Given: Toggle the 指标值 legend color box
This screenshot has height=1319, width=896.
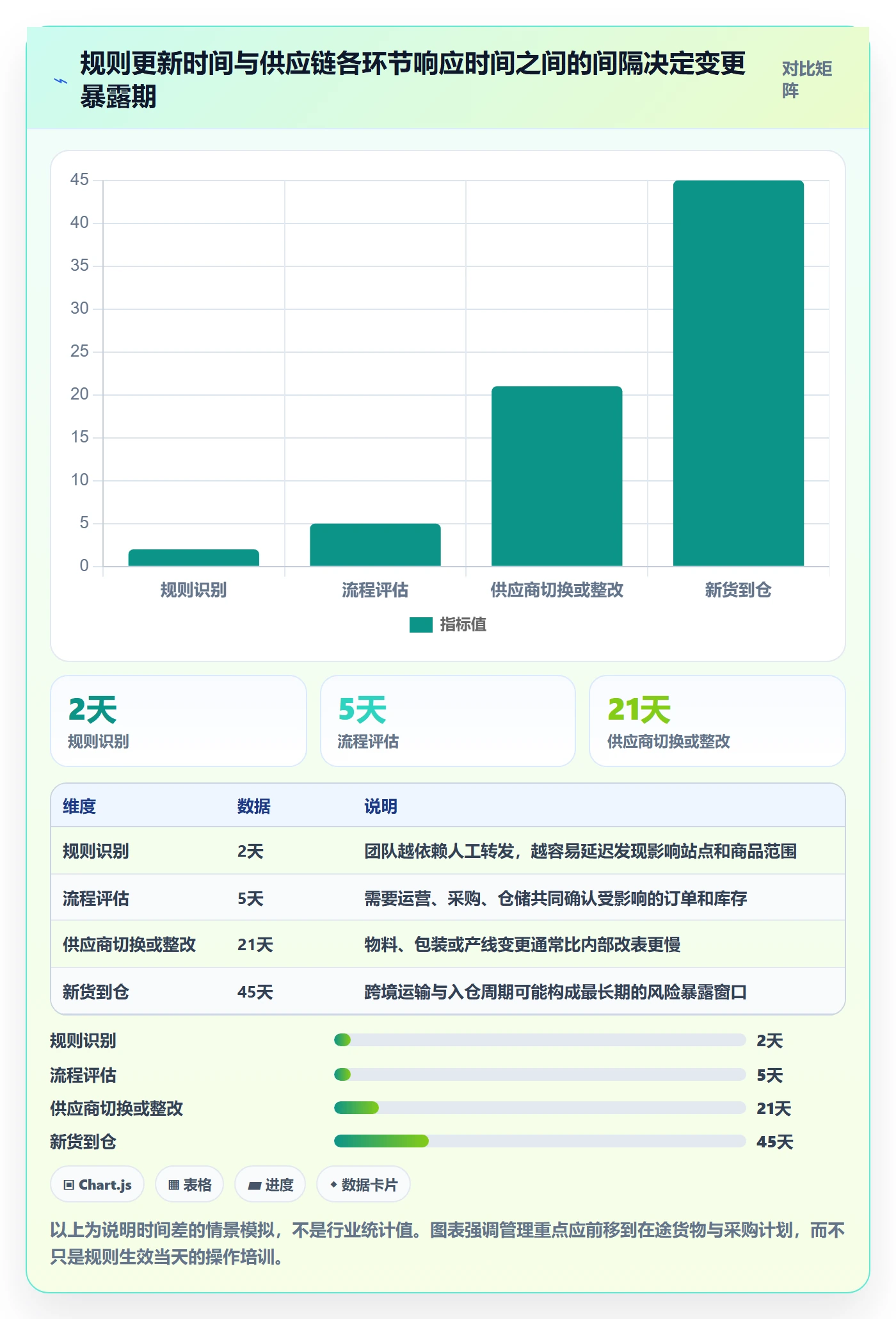Looking at the screenshot, I should click(421, 625).
